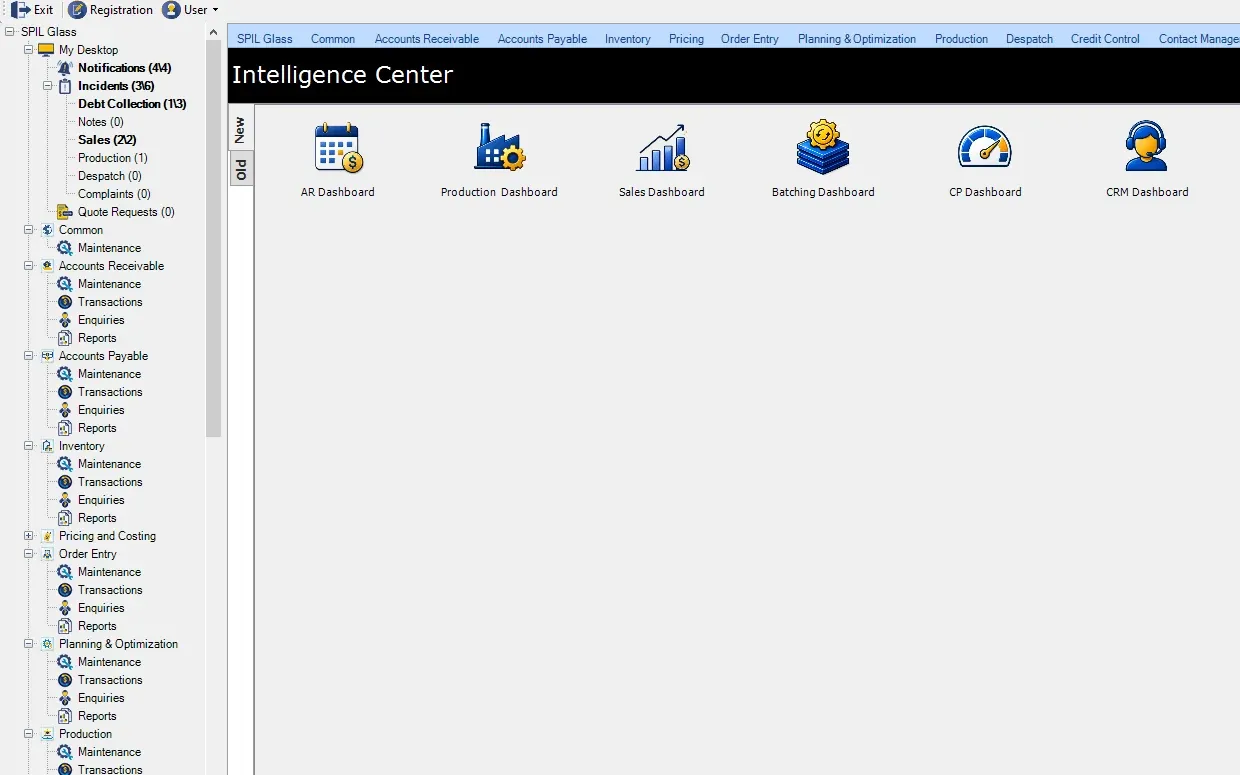Click the Accounts Payable module icon
The height and width of the screenshot is (775, 1240).
pyautogui.click(x=47, y=356)
